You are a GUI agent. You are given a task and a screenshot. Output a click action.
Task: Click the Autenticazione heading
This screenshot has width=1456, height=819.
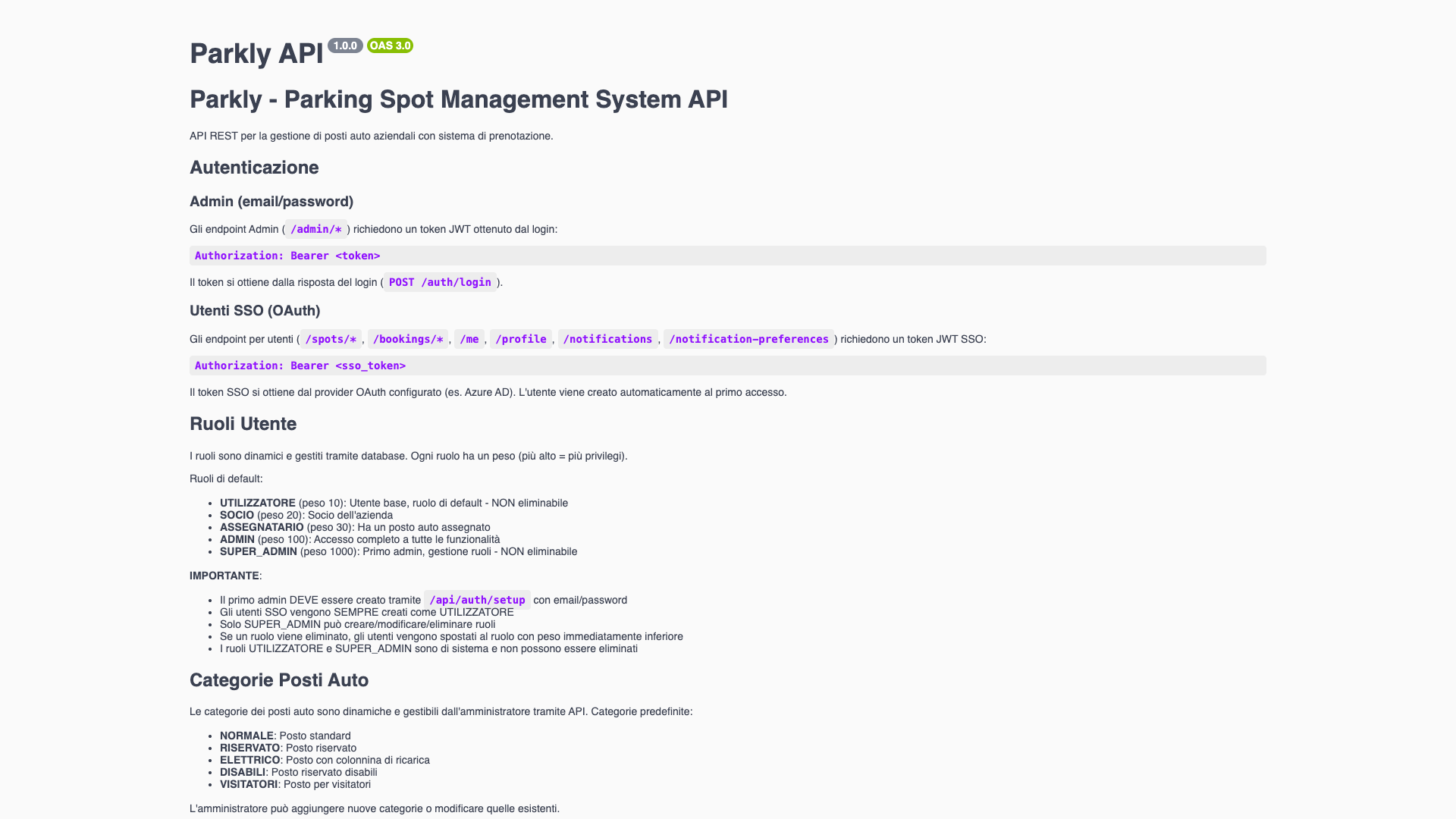[x=254, y=168]
